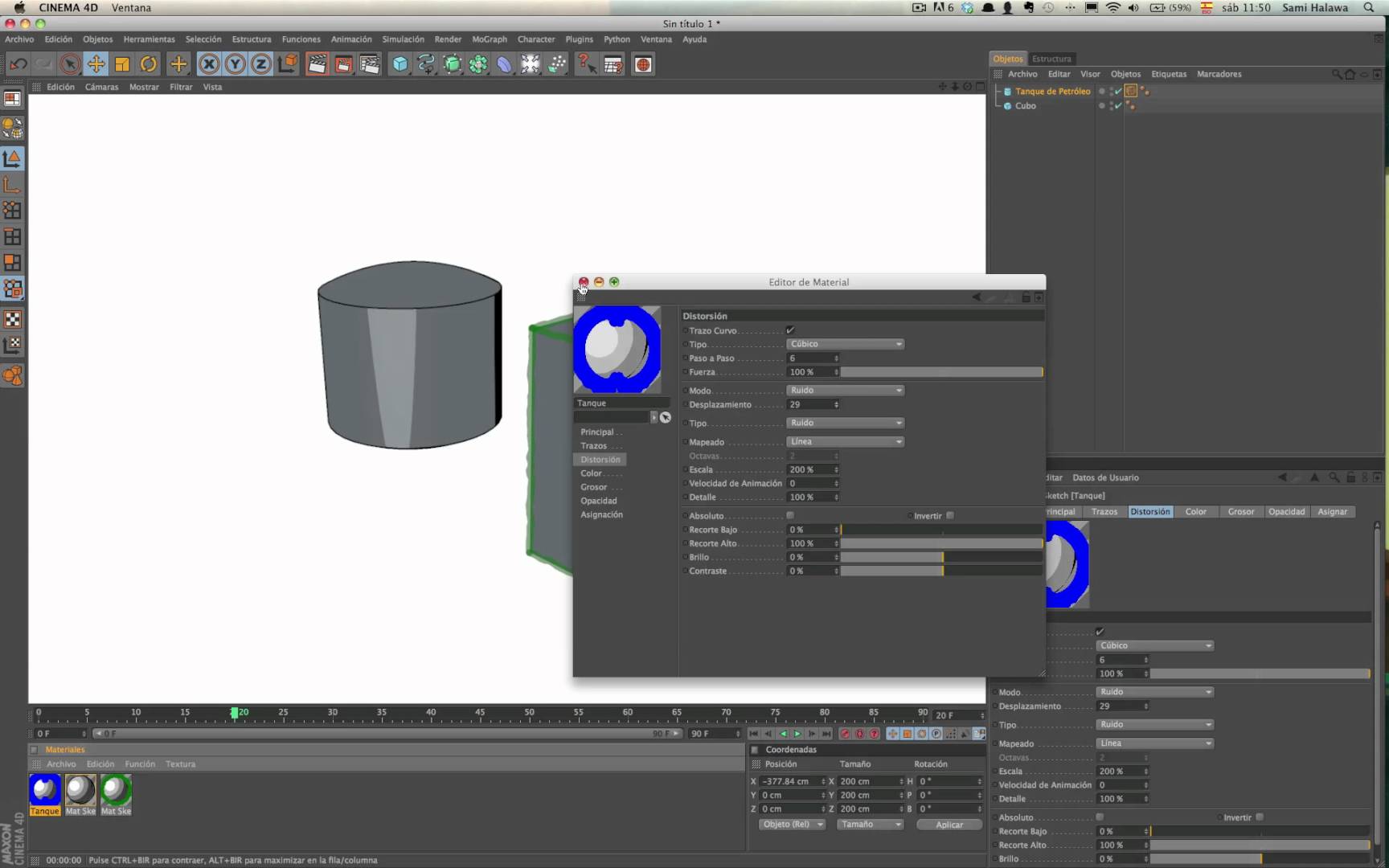This screenshot has width=1389, height=868.
Task: Open the render settings icon
Action: (370, 64)
